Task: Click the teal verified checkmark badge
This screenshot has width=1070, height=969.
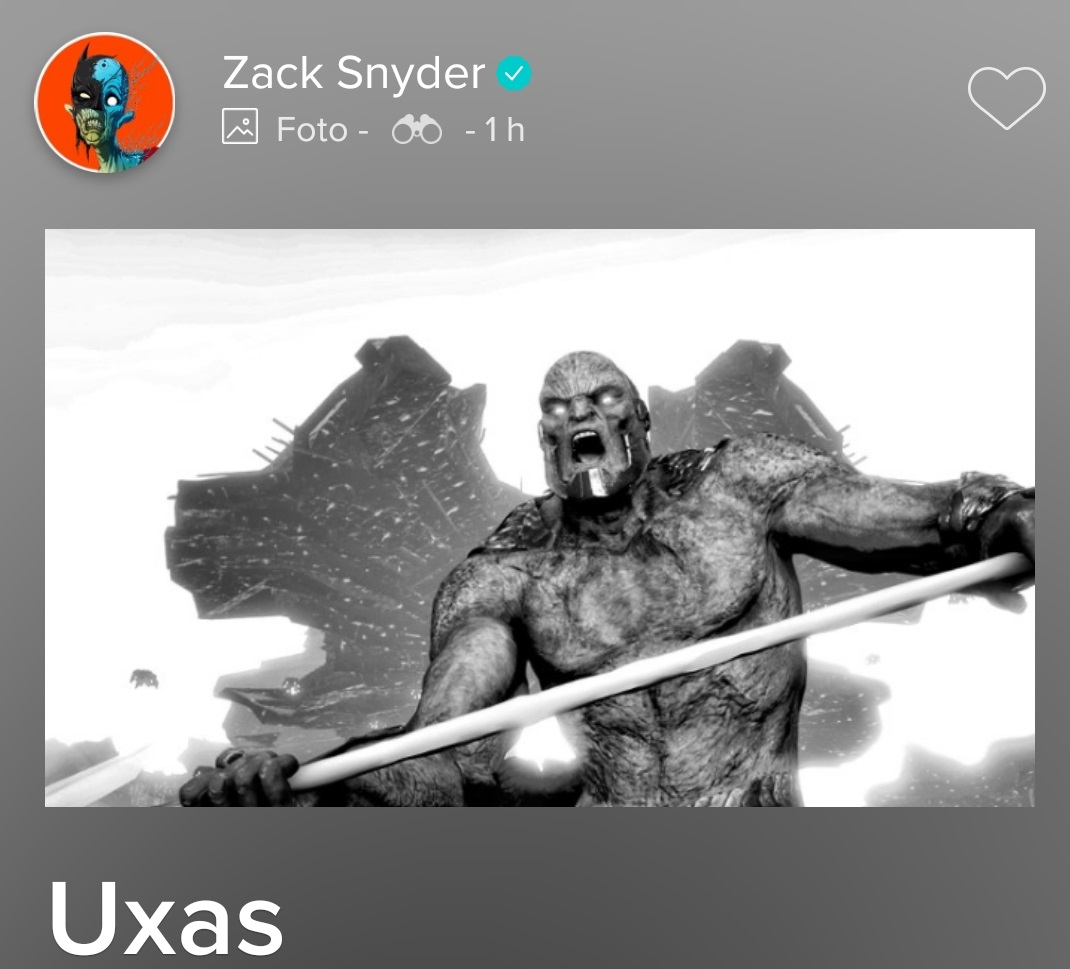Action: [x=514, y=73]
